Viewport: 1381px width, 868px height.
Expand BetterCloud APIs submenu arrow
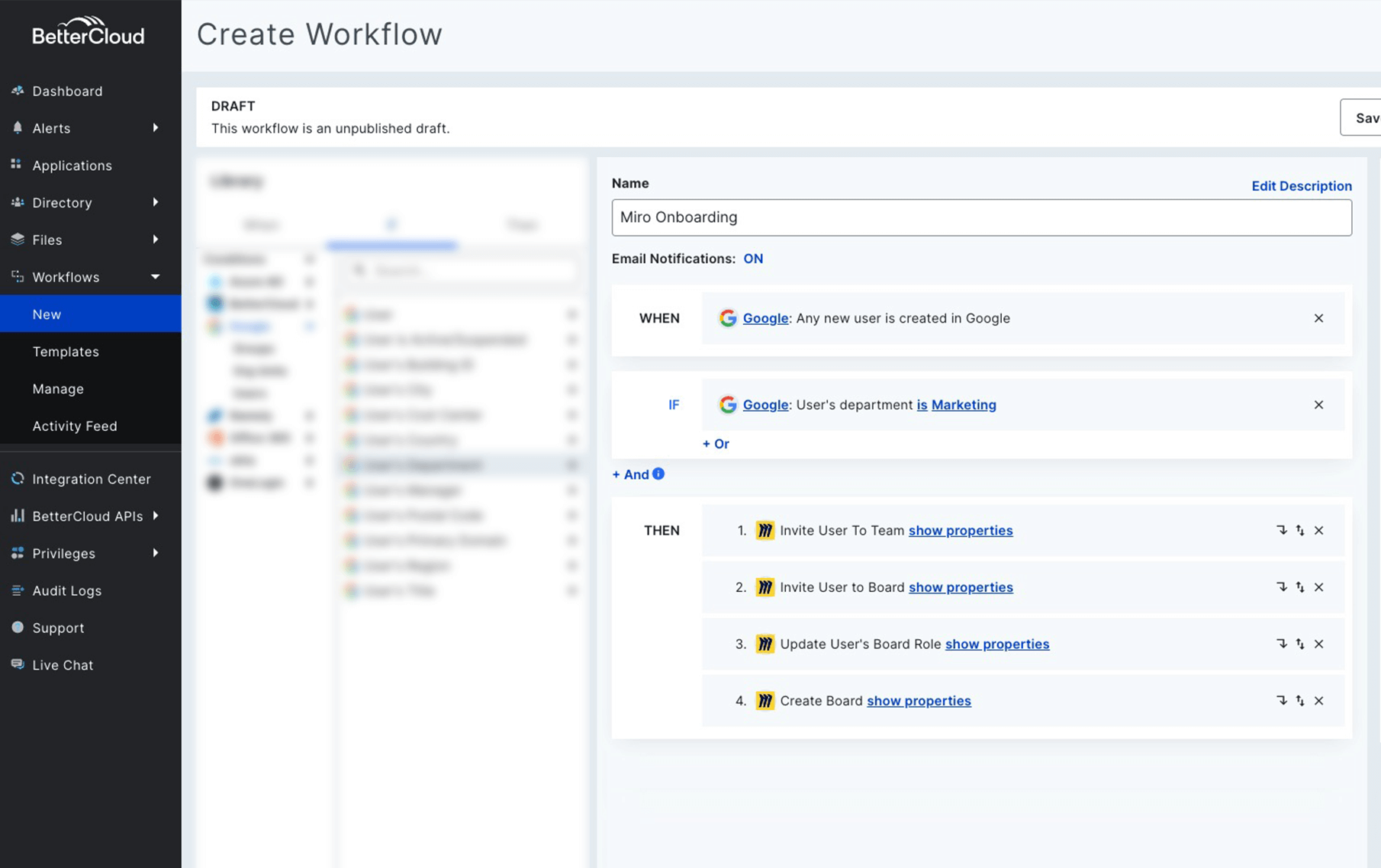click(x=156, y=515)
